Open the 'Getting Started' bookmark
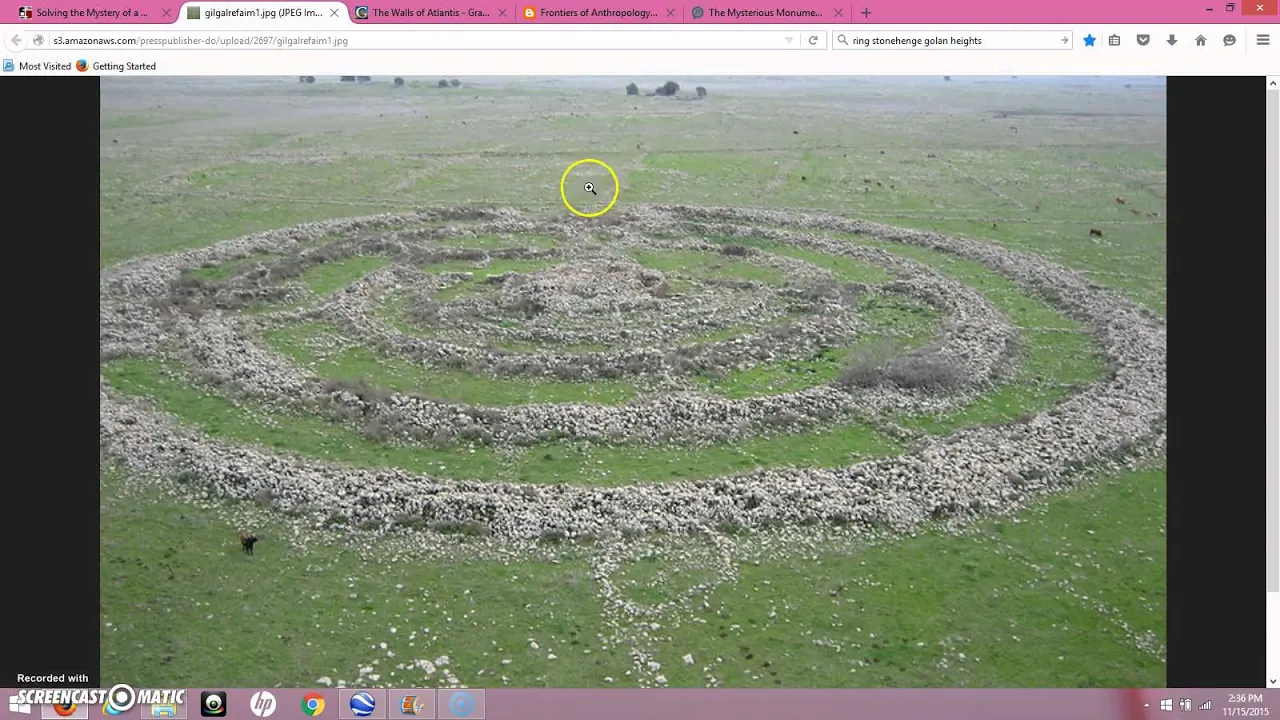Image resolution: width=1280 pixels, height=720 pixels. tap(116, 66)
